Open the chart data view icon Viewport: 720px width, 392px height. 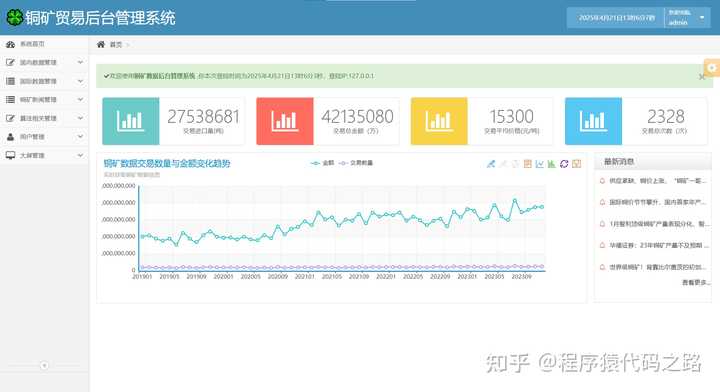click(528, 164)
